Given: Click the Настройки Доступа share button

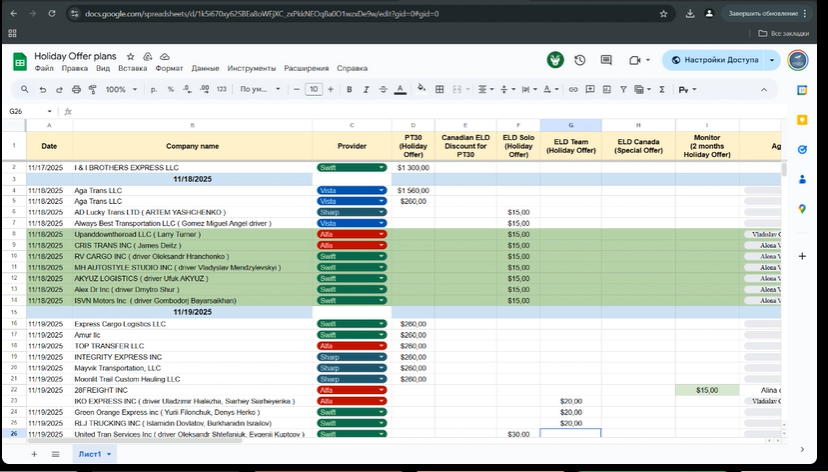Looking at the screenshot, I should [715, 60].
